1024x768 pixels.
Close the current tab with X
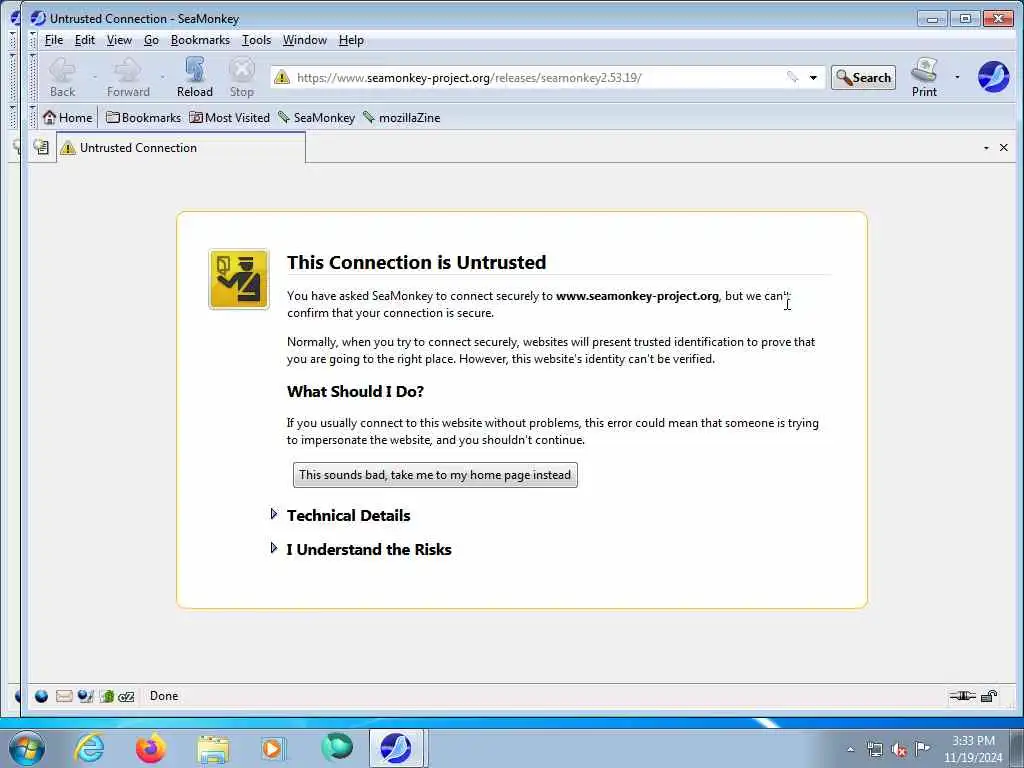[x=1004, y=148]
